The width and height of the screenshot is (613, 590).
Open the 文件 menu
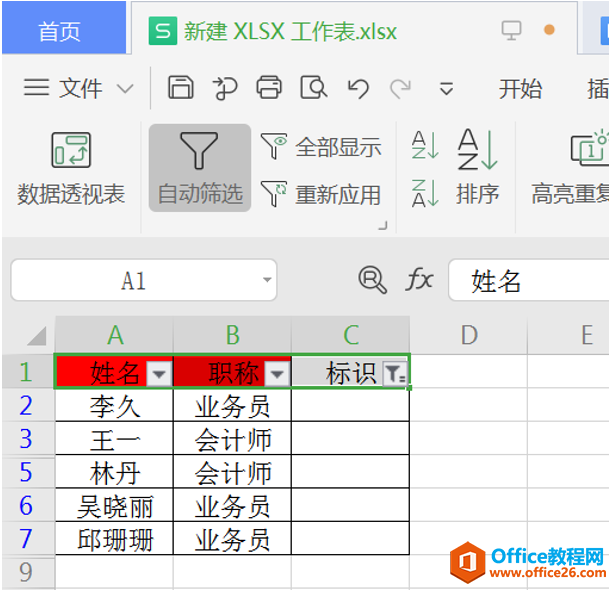tap(81, 88)
